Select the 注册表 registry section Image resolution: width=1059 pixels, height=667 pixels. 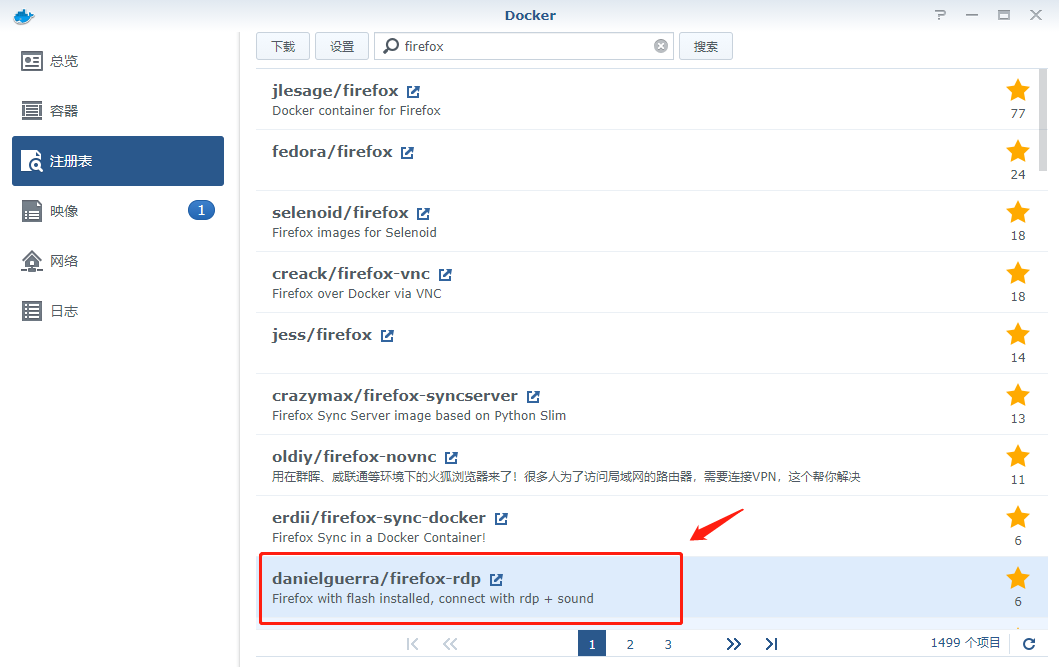pos(118,161)
